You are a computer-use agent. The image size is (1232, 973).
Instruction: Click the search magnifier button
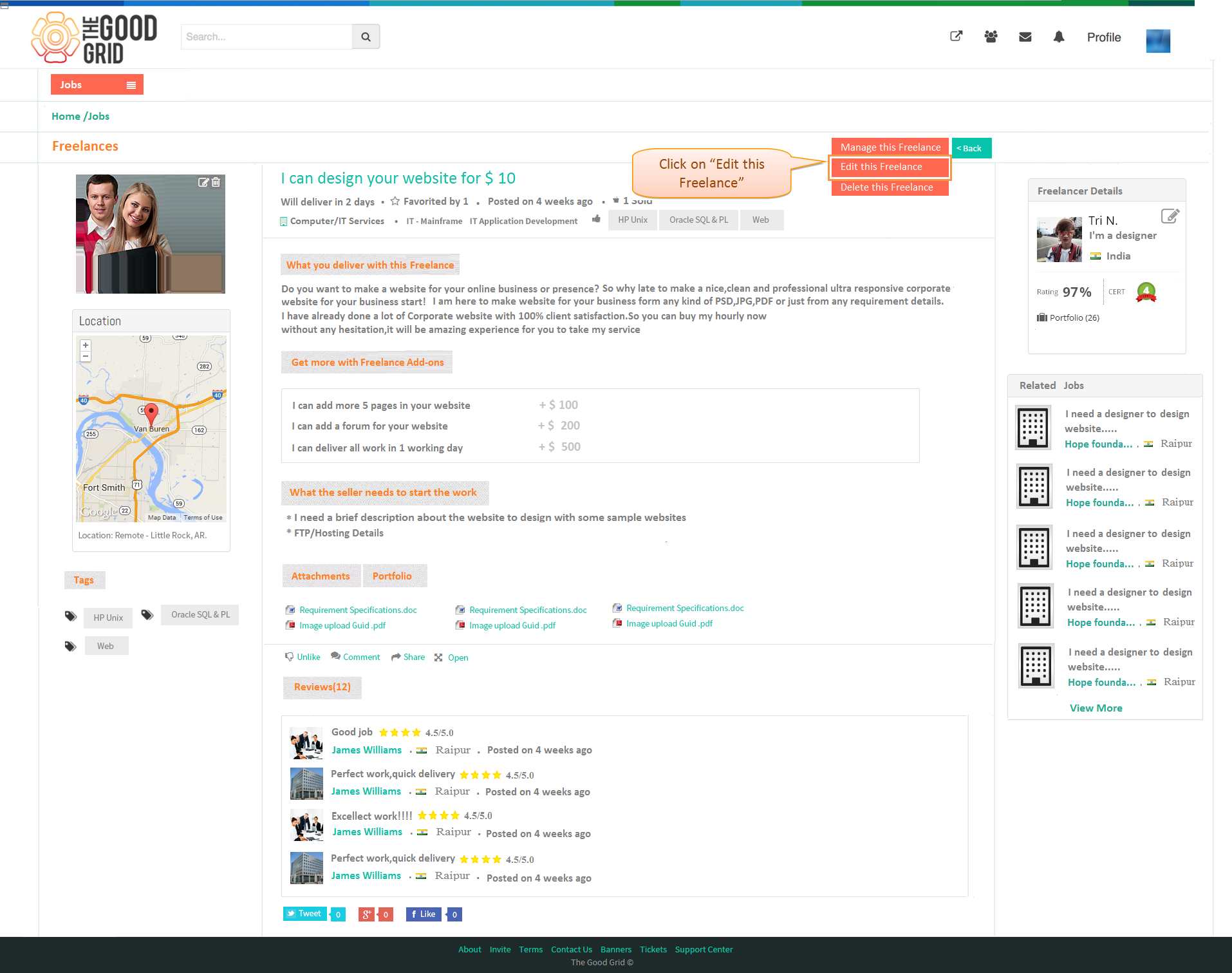[x=366, y=37]
